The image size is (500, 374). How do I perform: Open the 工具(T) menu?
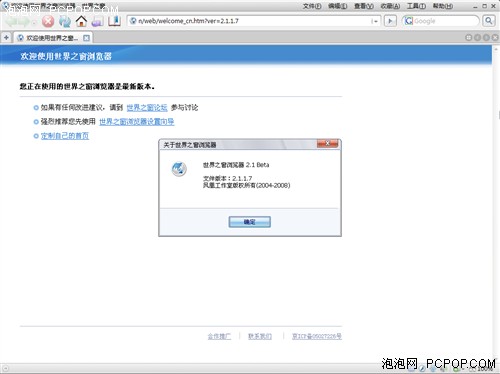coord(416,6)
